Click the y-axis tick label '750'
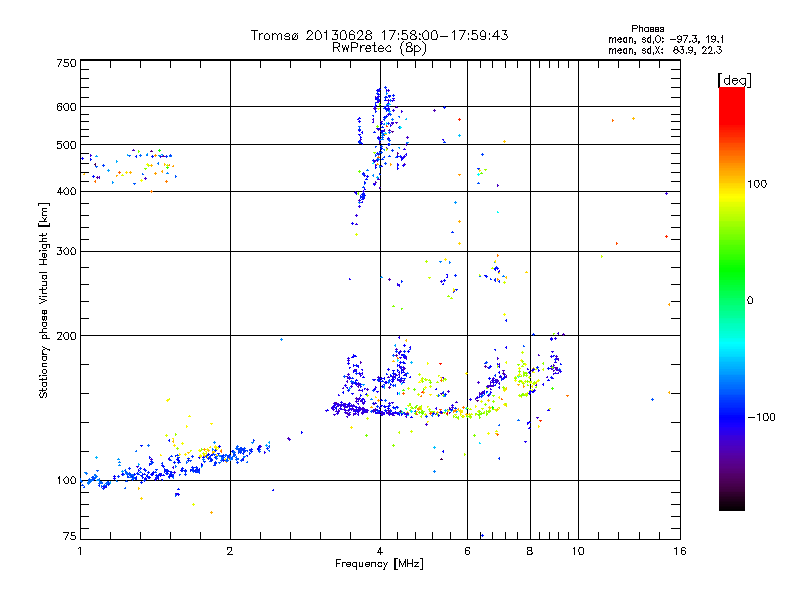This screenshot has height=600, width=800. pos(66,63)
